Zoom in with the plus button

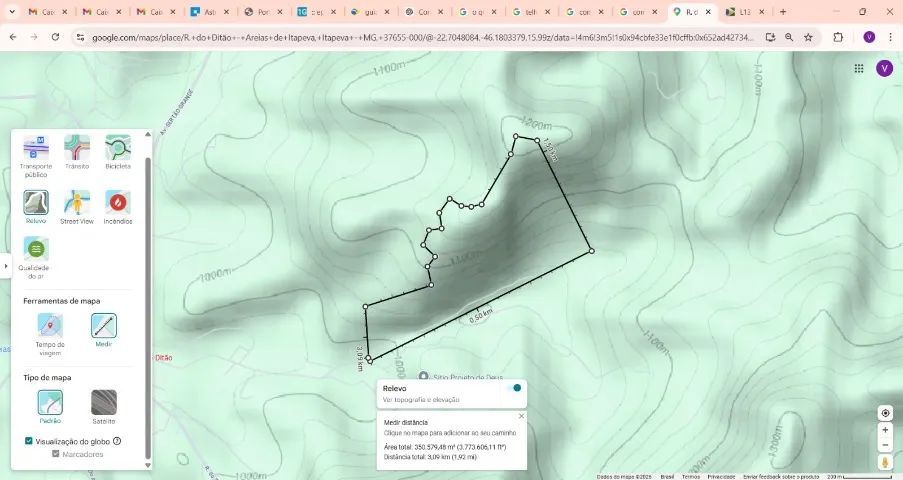(885, 430)
